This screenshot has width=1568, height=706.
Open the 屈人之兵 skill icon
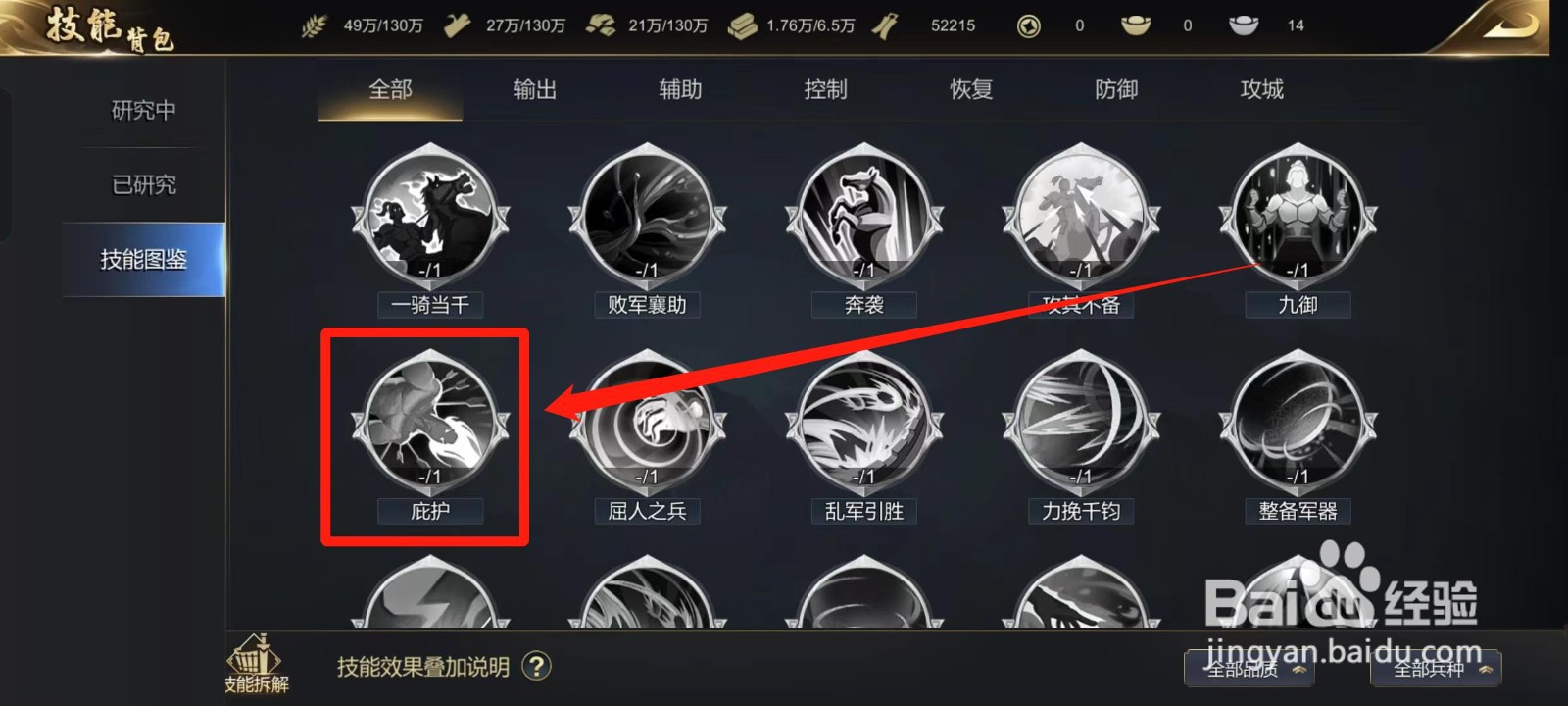click(x=647, y=425)
